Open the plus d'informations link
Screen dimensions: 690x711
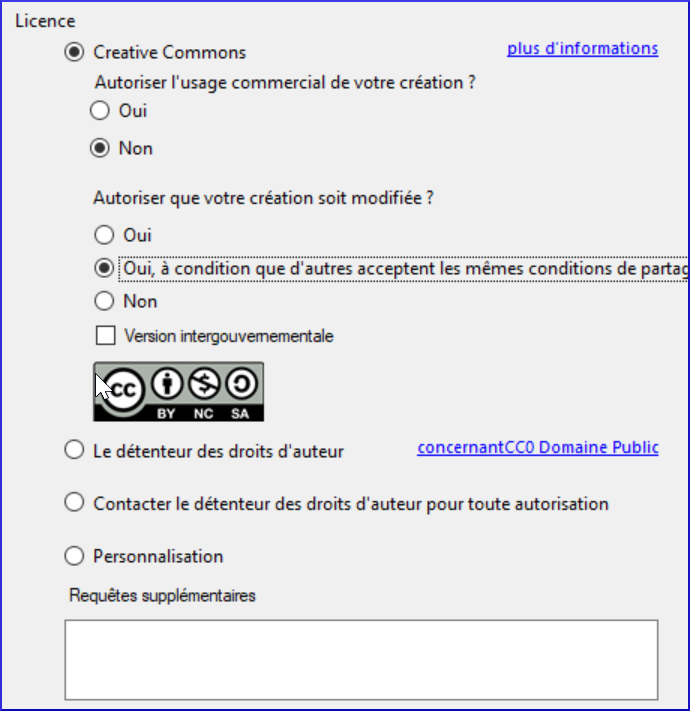pyautogui.click(x=582, y=48)
